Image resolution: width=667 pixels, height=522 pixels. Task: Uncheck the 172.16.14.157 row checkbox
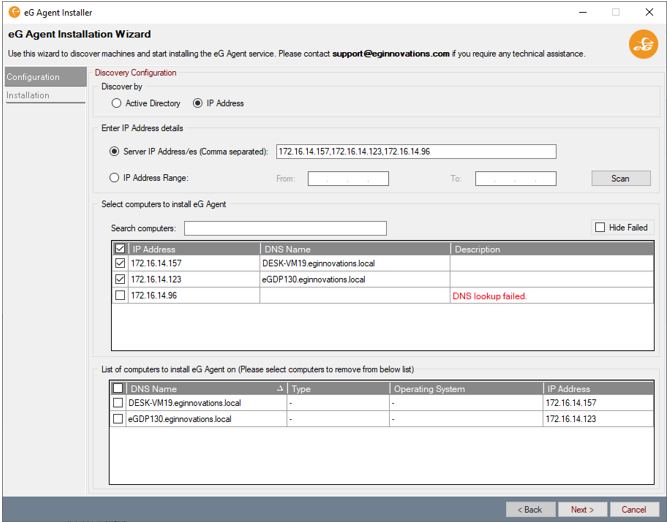click(120, 263)
